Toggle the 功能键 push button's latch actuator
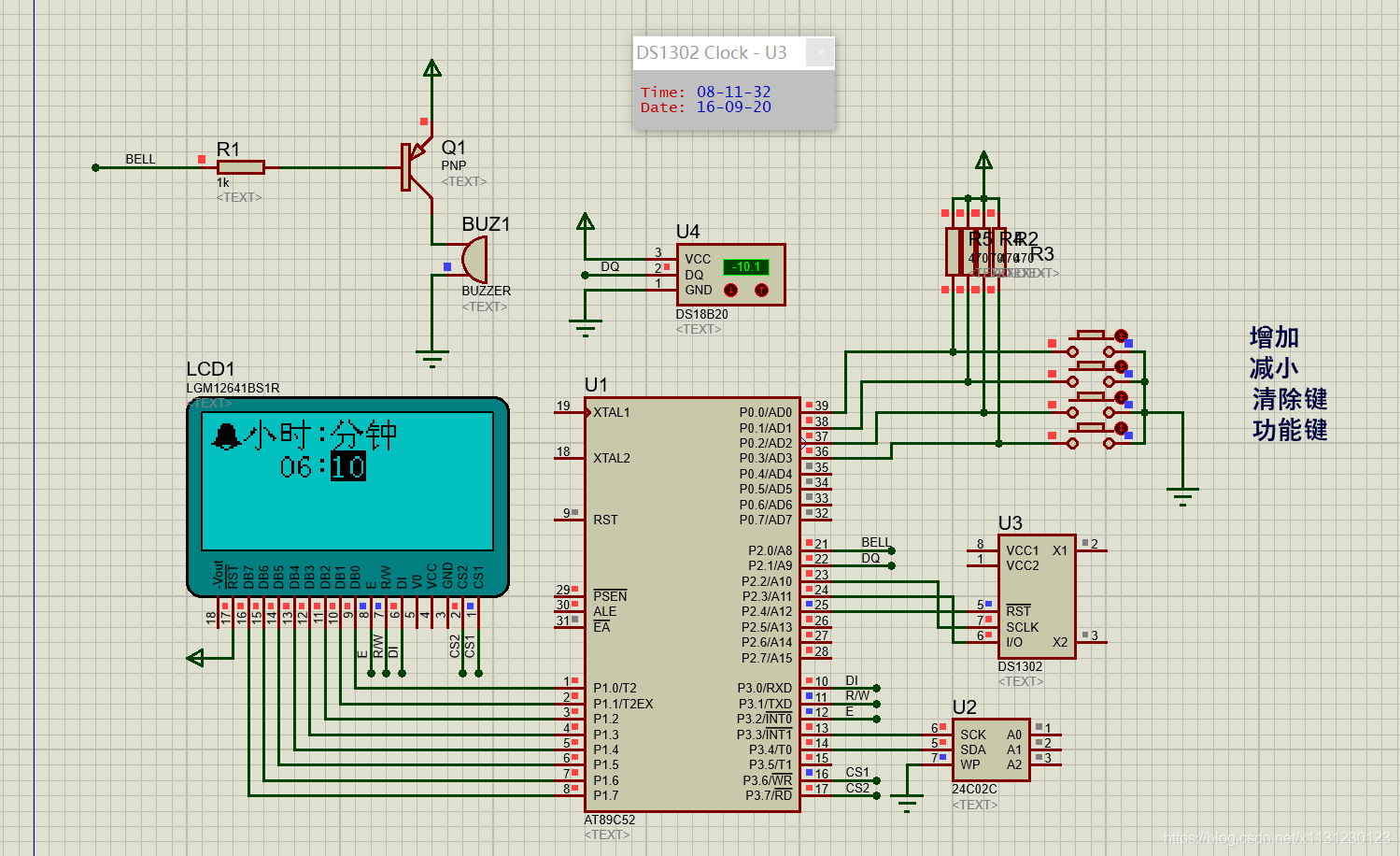 pyautogui.click(x=1121, y=429)
